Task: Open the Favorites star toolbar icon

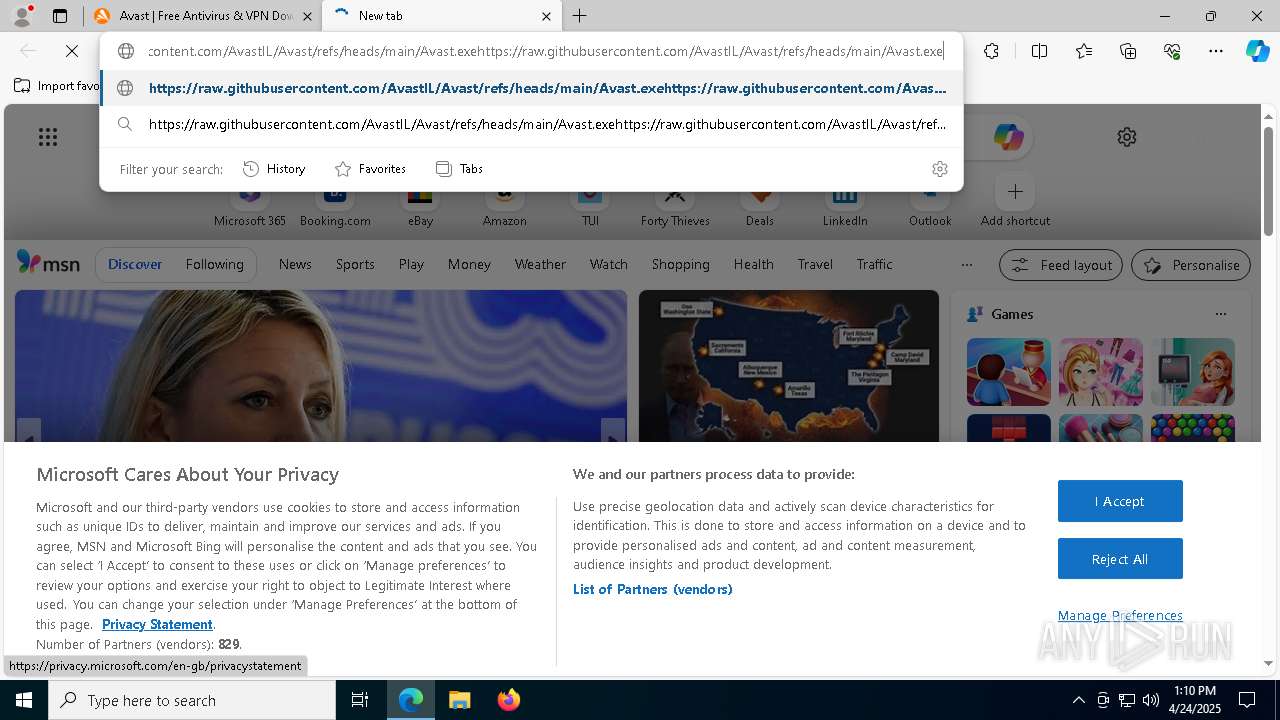Action: click(1084, 51)
